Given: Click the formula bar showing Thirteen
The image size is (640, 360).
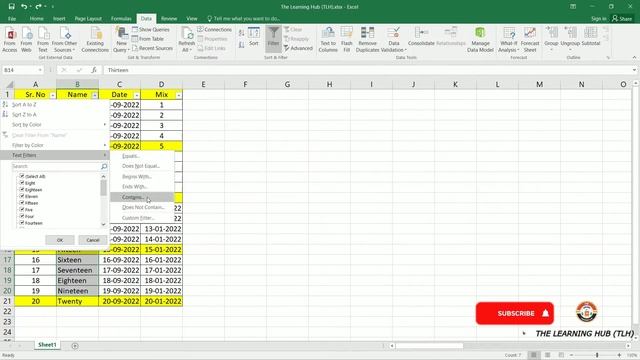Looking at the screenshot, I should point(367,70).
